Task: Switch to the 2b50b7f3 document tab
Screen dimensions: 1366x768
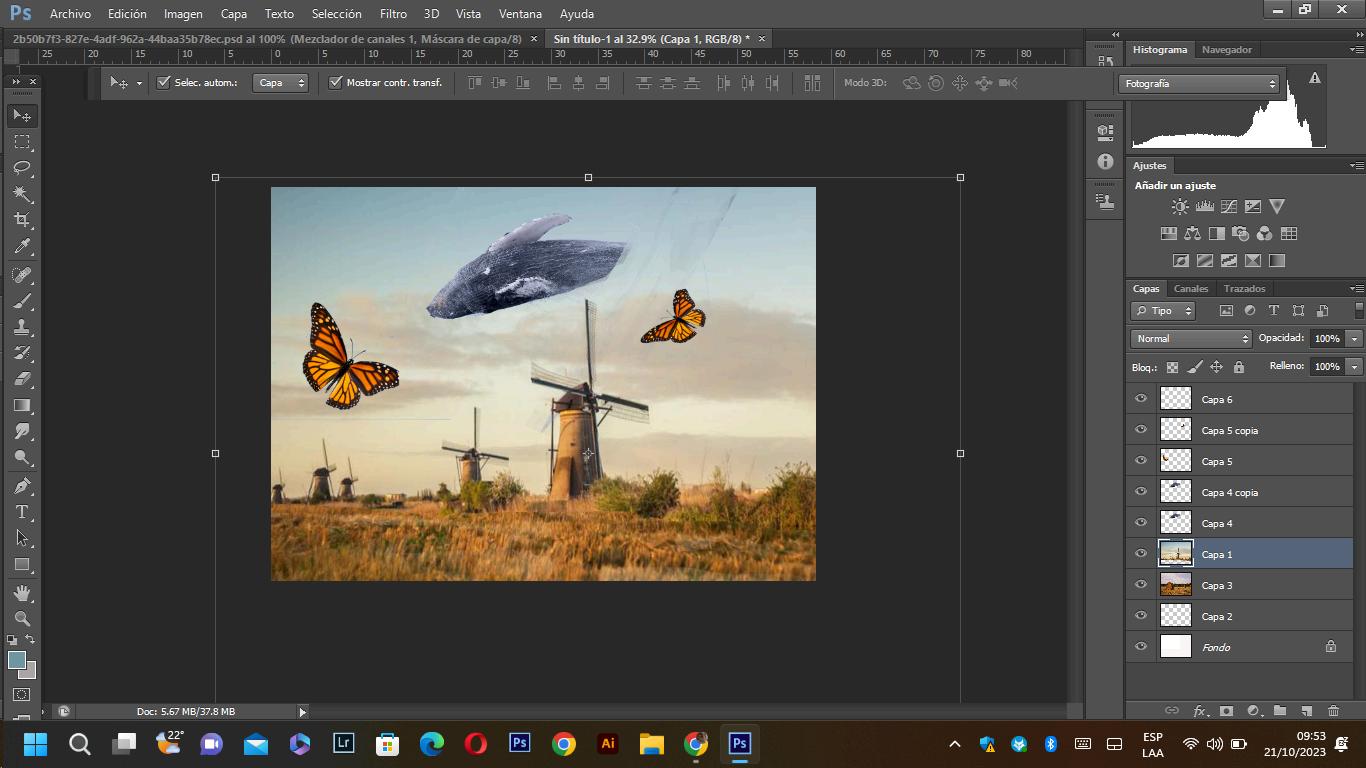Action: point(267,39)
